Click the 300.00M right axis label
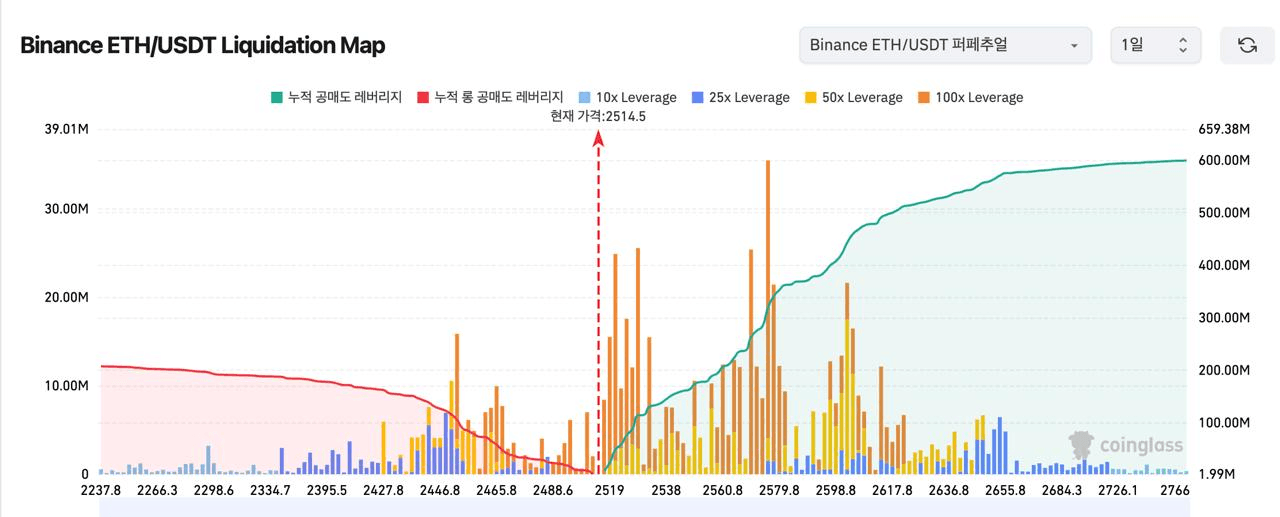Image resolution: width=1280 pixels, height=517 pixels. pos(1224,318)
